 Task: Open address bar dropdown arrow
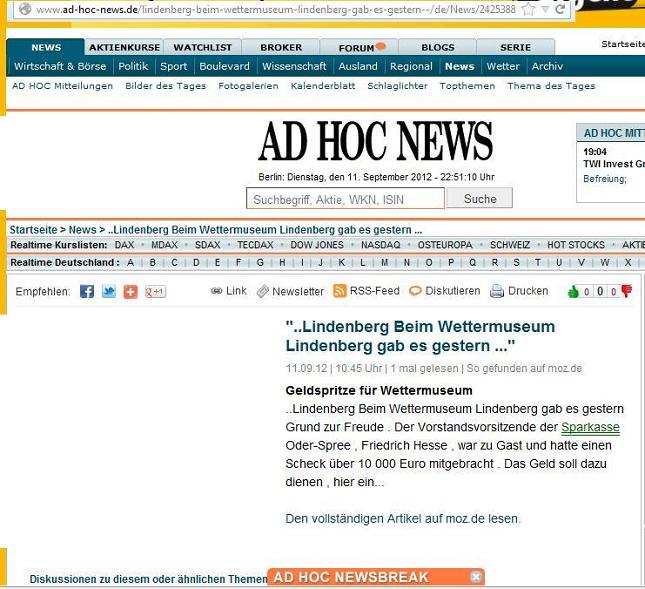(x=545, y=9)
